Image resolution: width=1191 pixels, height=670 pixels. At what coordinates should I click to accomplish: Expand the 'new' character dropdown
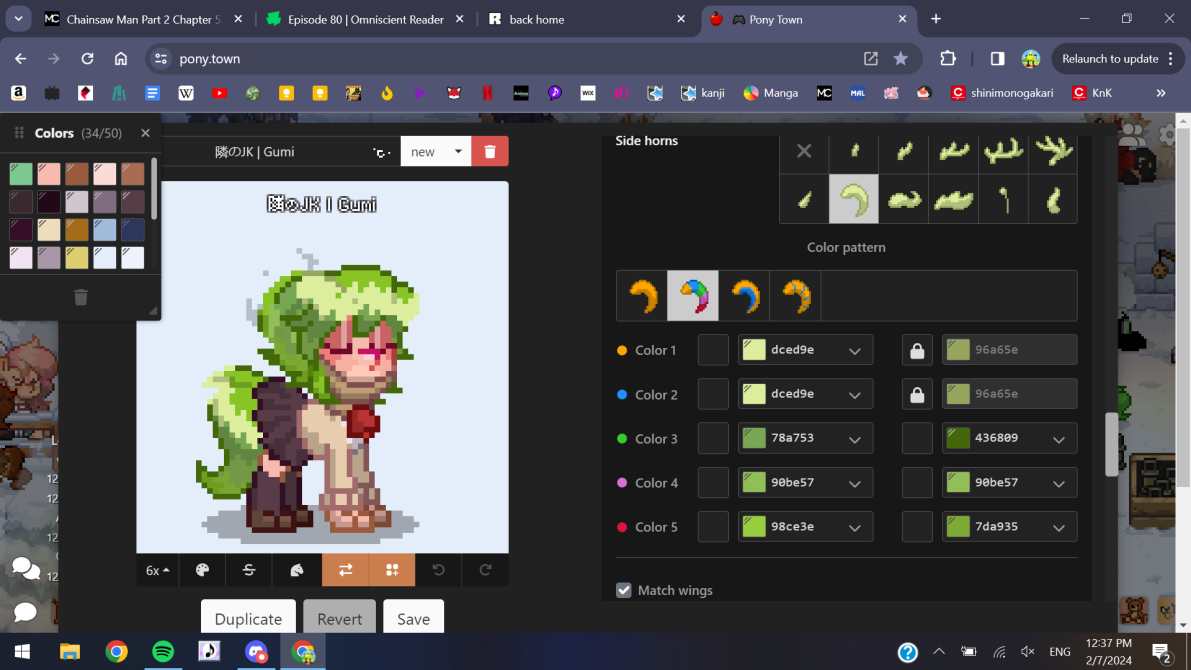[436, 152]
